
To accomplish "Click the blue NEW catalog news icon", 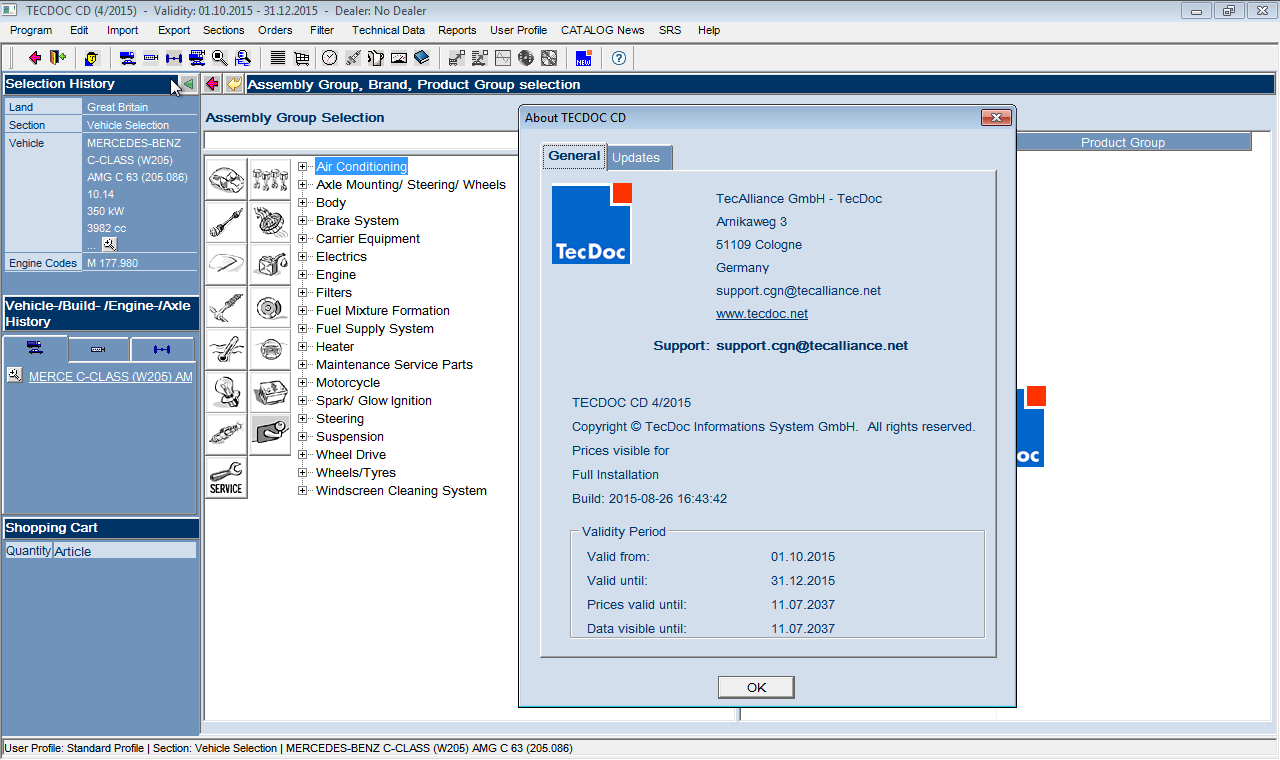I will [x=584, y=58].
